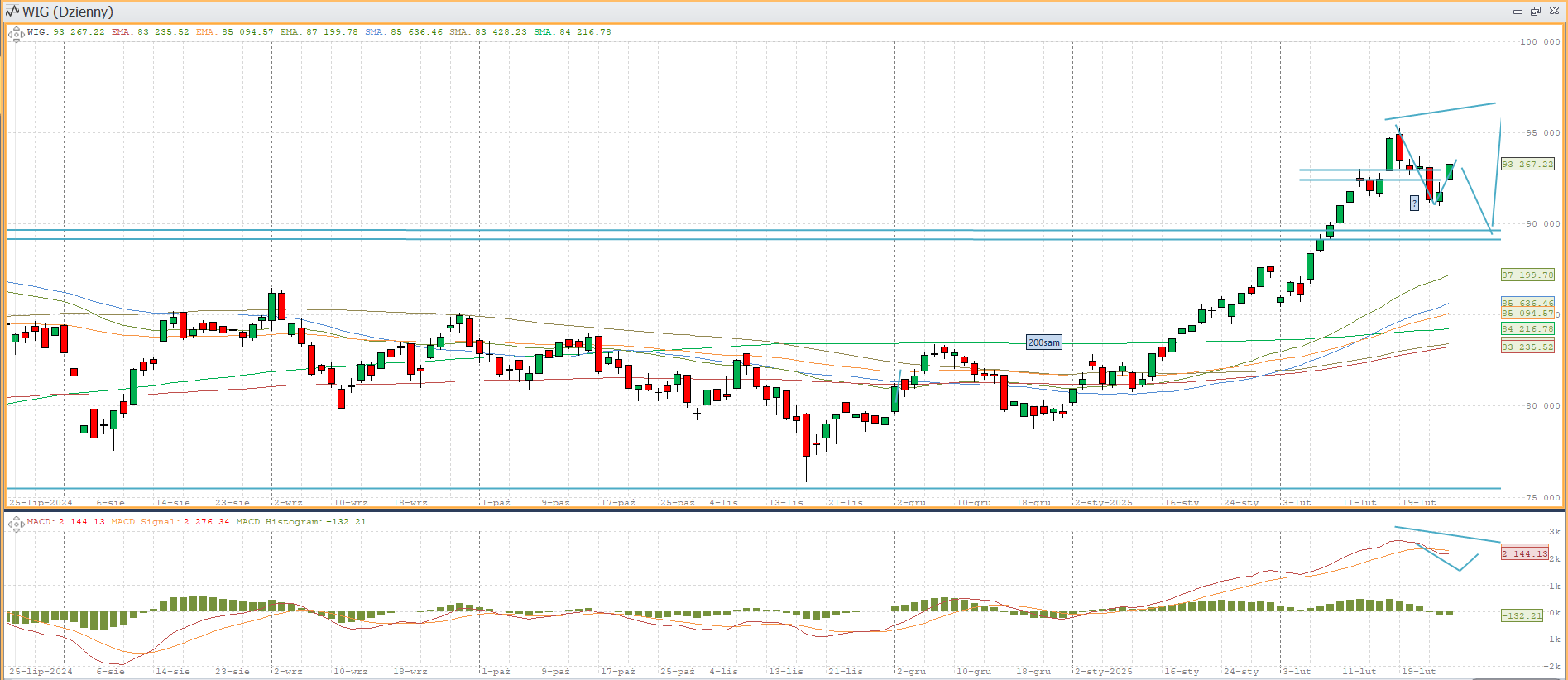Screen dimensions: 1568x680
Task: Click the WIG value label in the legend
Action: 66,32
